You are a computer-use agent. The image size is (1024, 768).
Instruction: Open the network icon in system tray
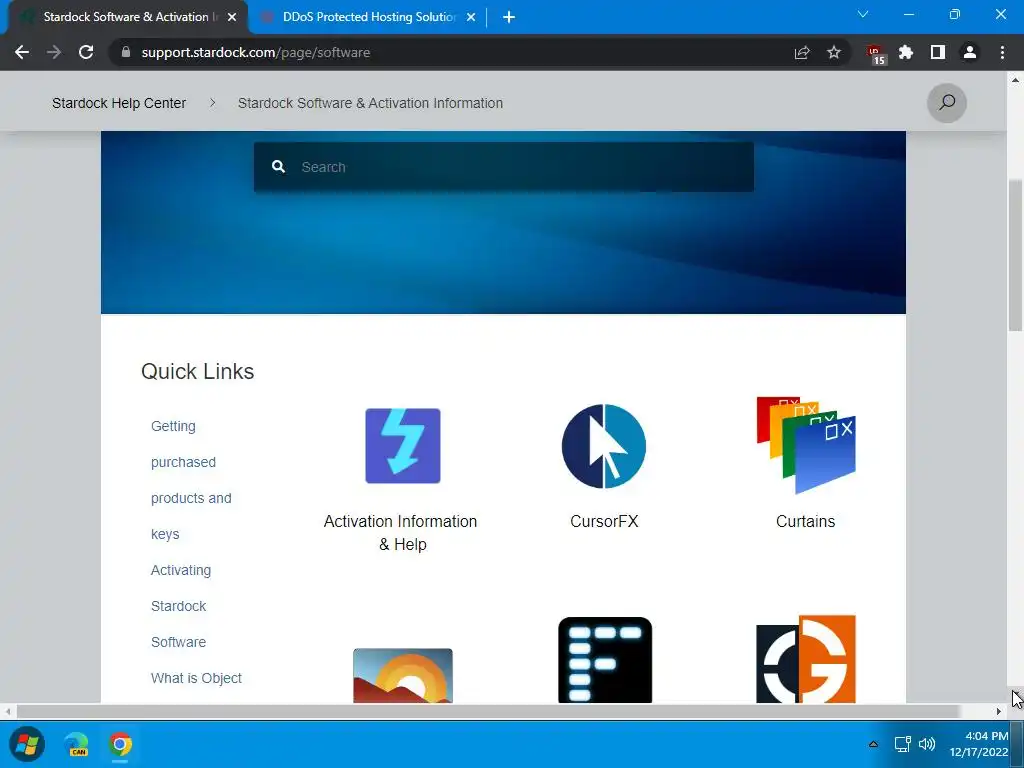[x=903, y=744]
